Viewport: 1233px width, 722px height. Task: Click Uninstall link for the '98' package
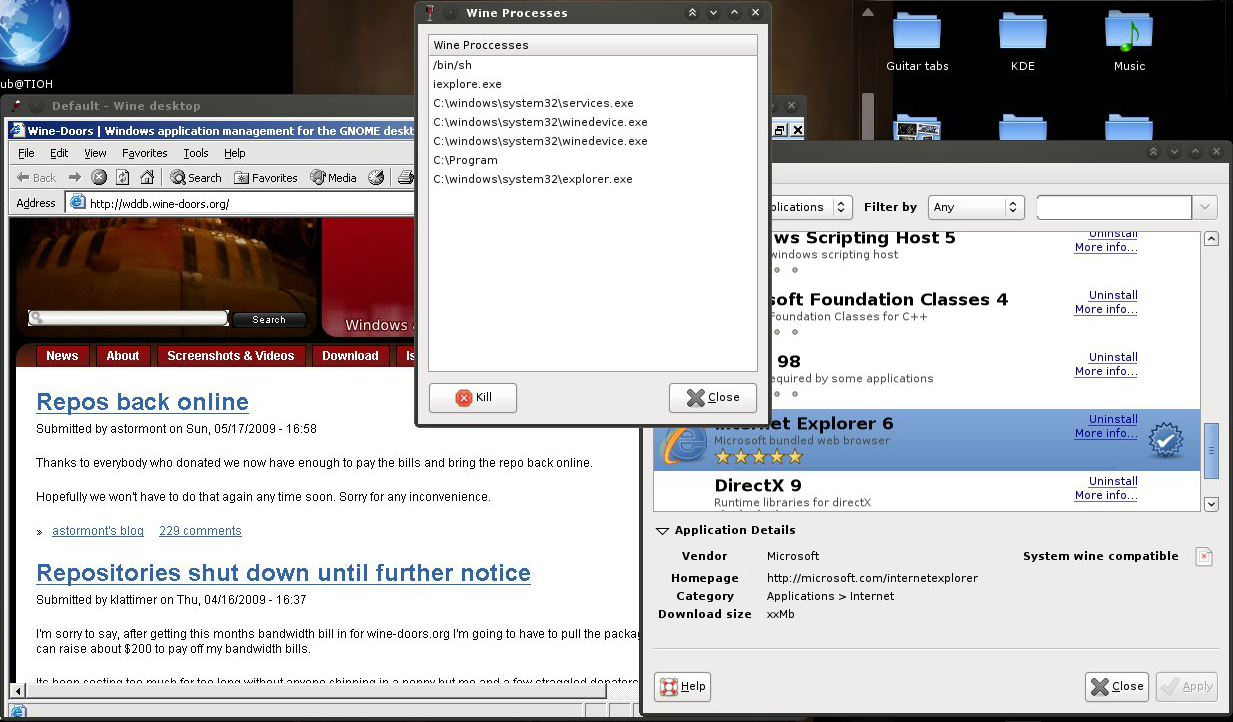coord(1113,358)
